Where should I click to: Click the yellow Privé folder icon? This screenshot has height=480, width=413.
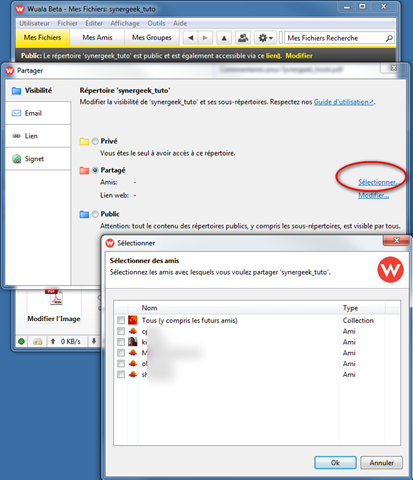tap(84, 141)
